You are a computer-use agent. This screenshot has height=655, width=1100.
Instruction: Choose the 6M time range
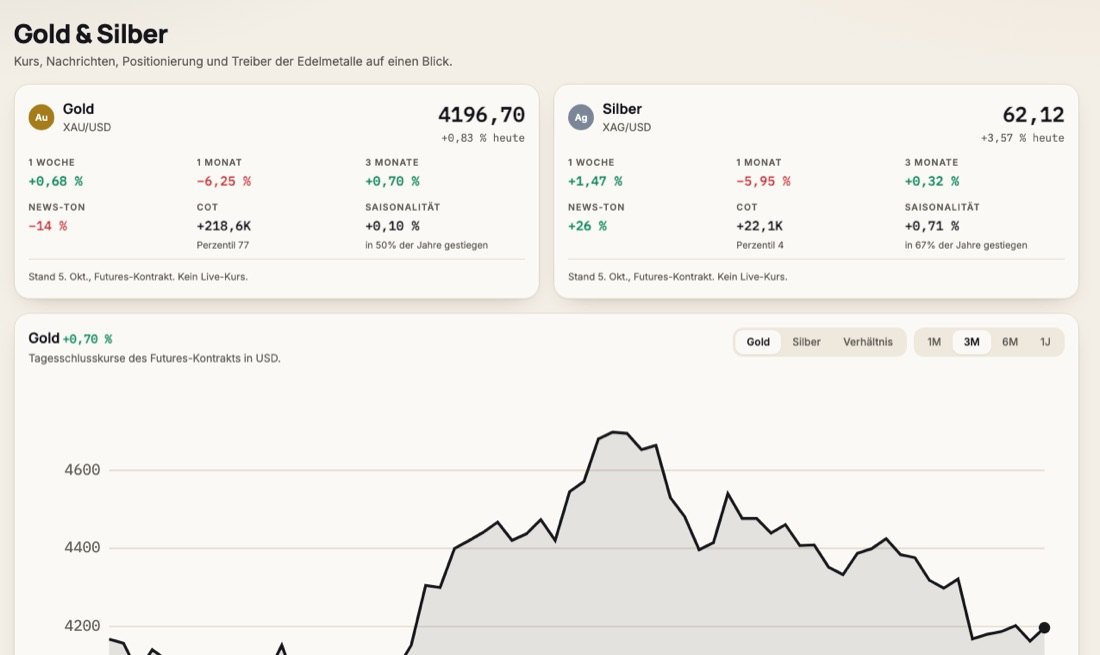1010,342
